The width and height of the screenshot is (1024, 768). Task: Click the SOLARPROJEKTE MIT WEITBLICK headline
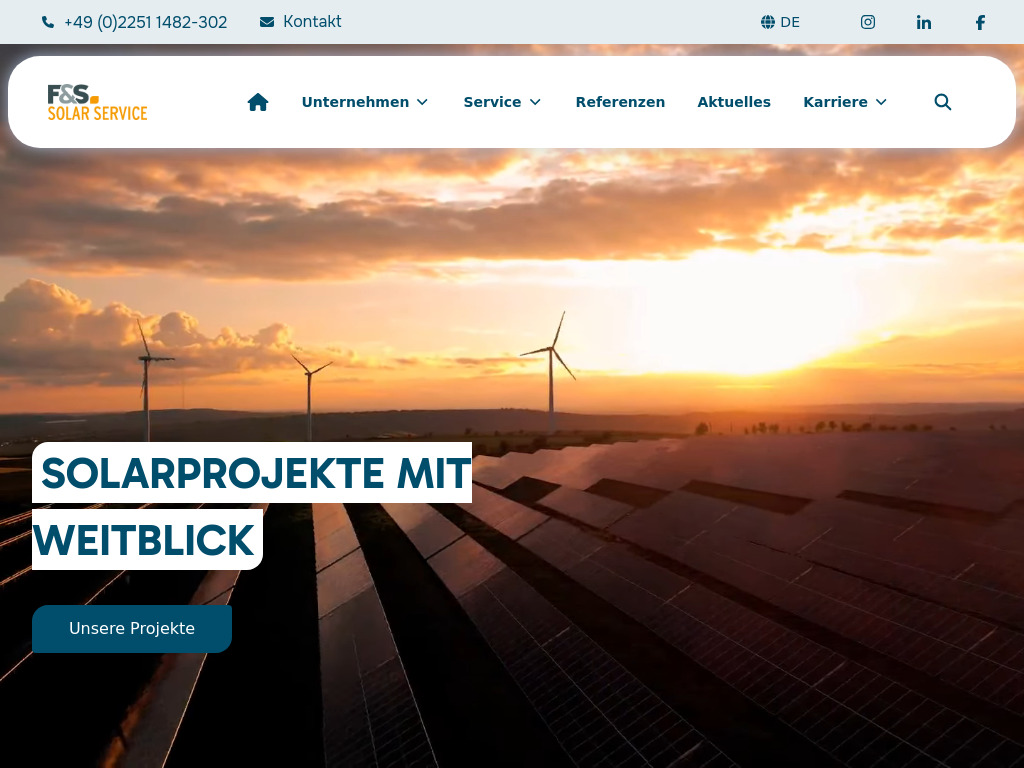pos(252,474)
